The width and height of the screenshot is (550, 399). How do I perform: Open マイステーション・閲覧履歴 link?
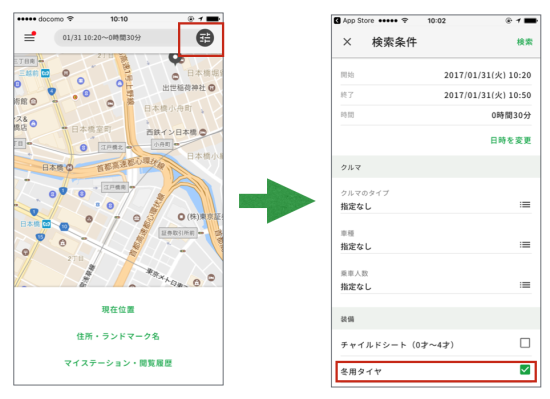[x=118, y=363]
